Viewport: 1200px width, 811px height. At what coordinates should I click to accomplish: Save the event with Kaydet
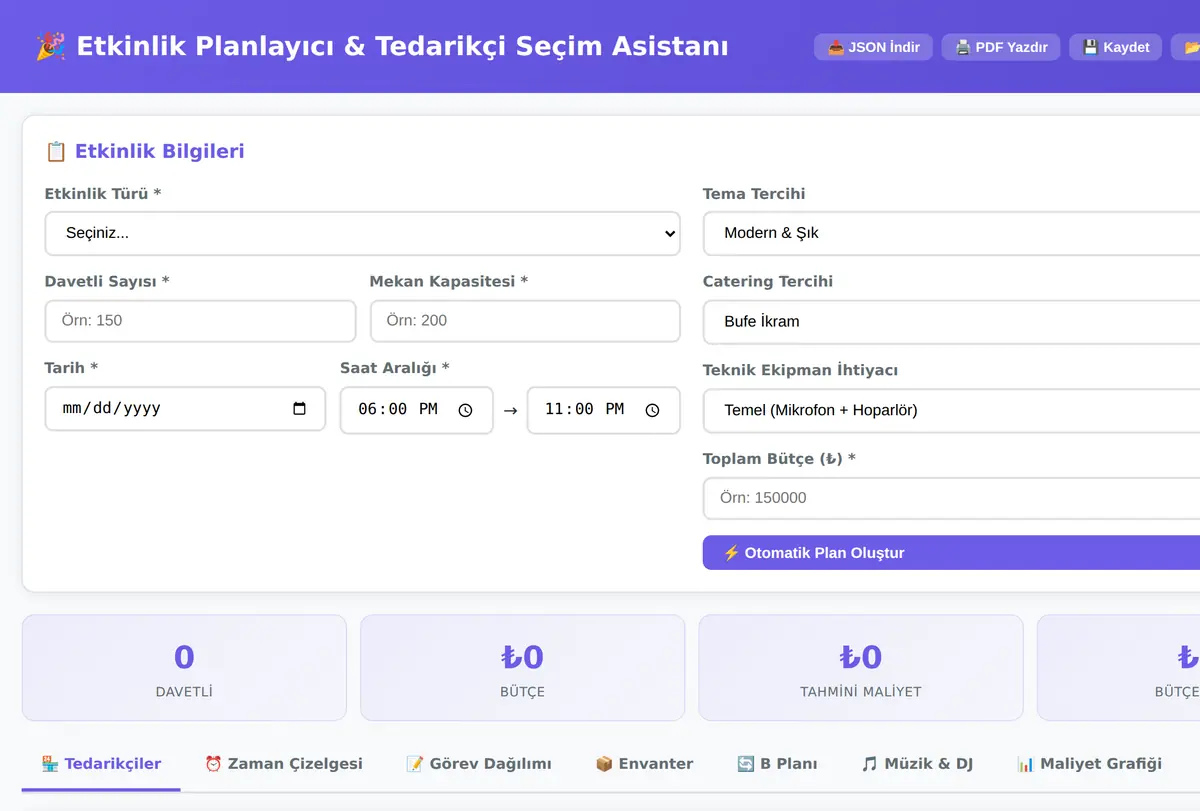click(x=1116, y=47)
